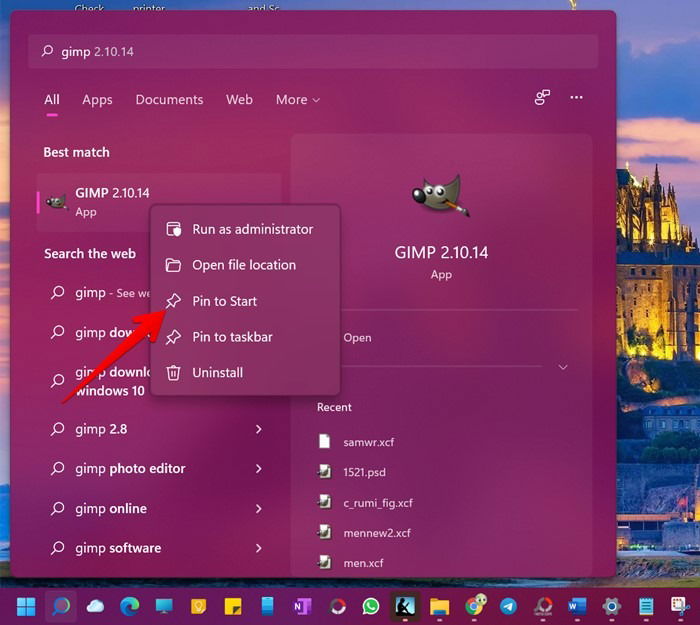
Task: Click the GIMP Wilber icon in best match
Action: click(x=57, y=202)
